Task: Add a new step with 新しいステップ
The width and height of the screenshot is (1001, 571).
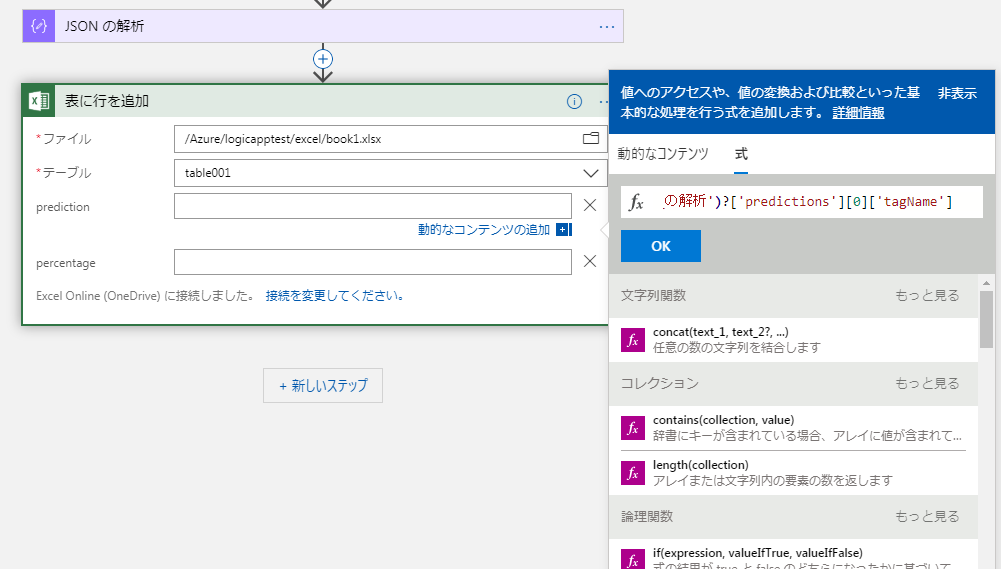Action: click(x=323, y=386)
